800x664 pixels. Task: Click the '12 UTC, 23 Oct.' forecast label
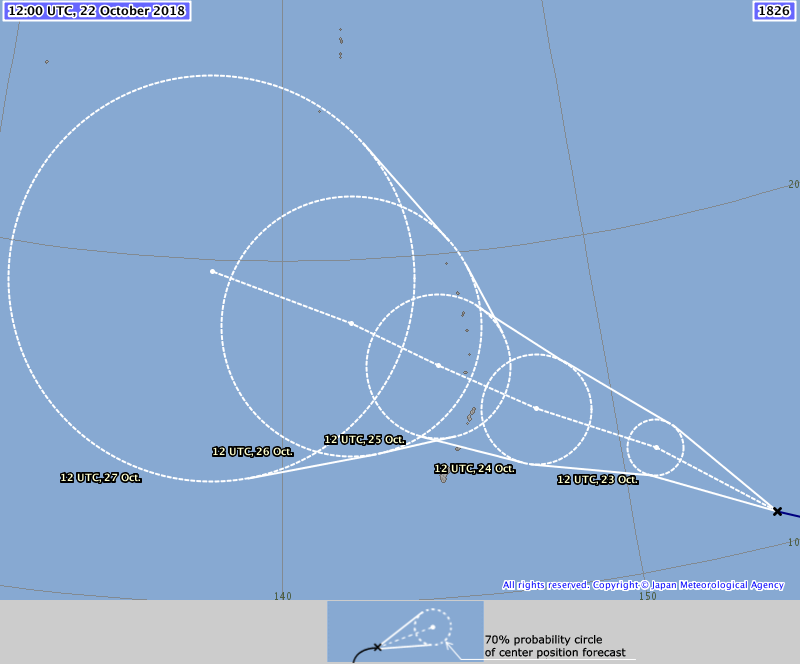597,480
